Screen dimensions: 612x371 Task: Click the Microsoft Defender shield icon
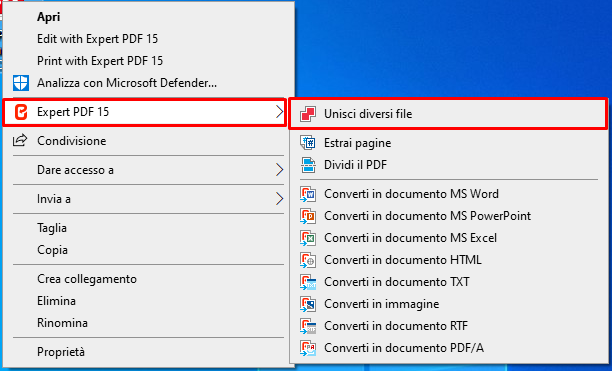21,83
